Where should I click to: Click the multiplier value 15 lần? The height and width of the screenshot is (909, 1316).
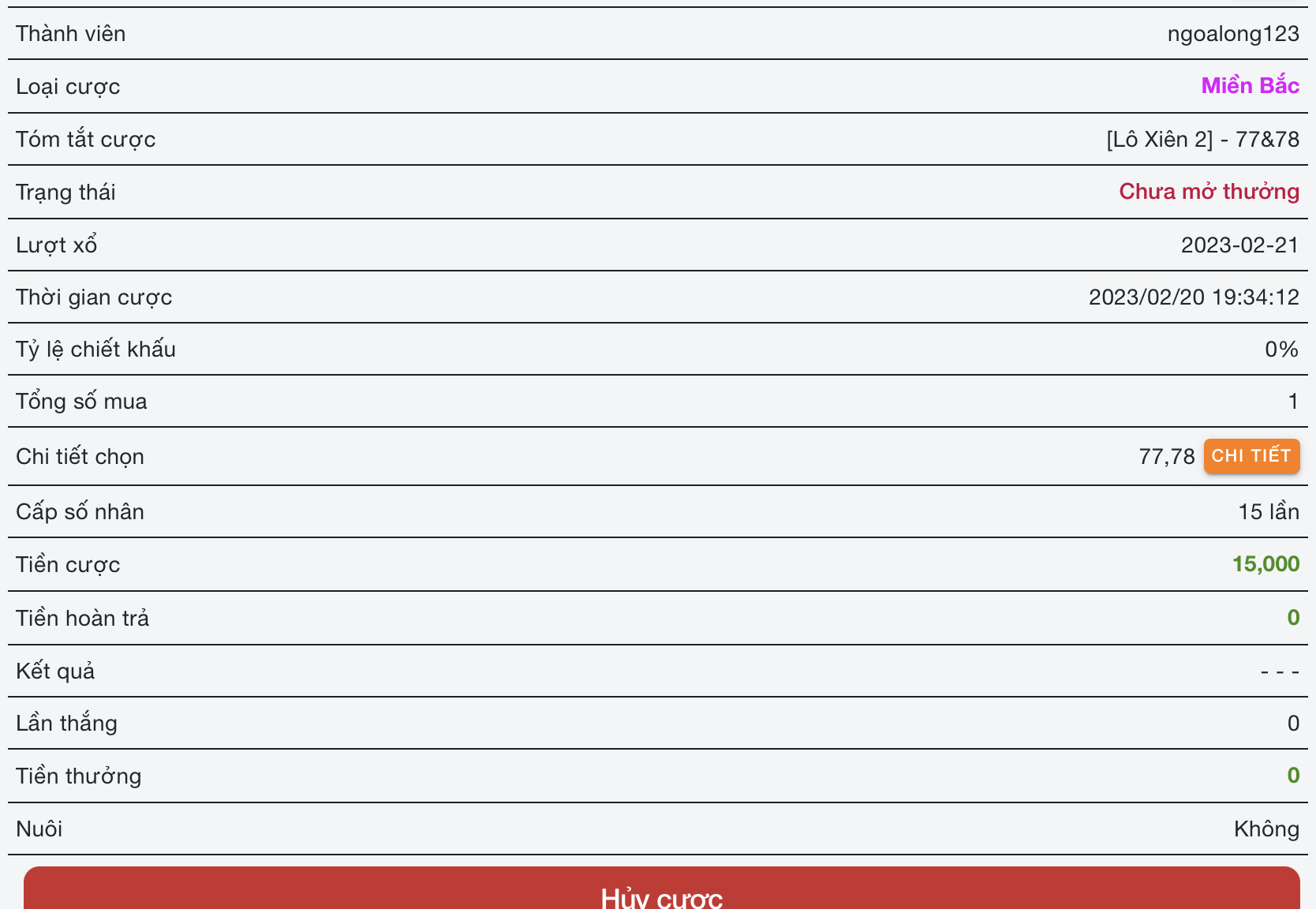[x=1268, y=512]
